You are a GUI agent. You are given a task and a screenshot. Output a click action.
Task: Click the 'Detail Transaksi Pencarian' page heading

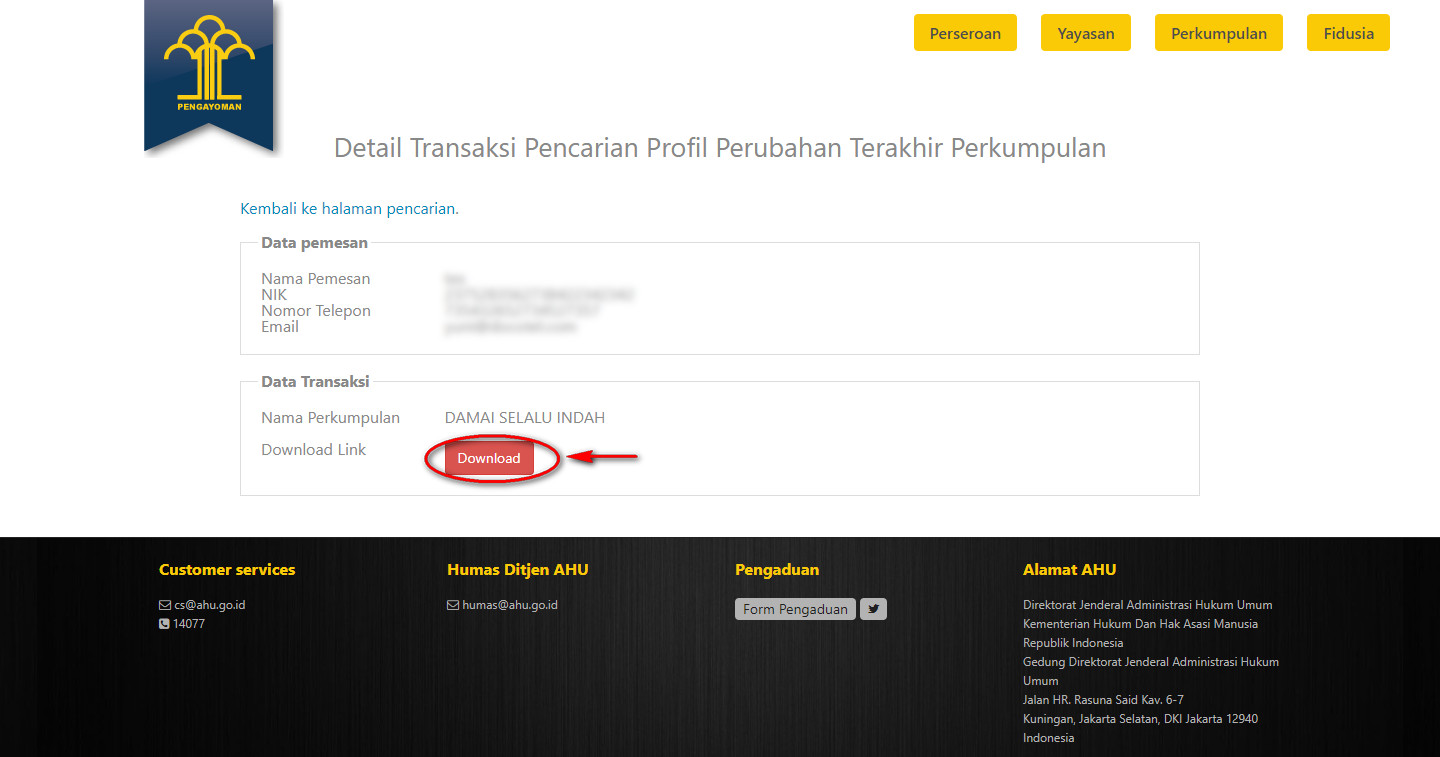720,148
